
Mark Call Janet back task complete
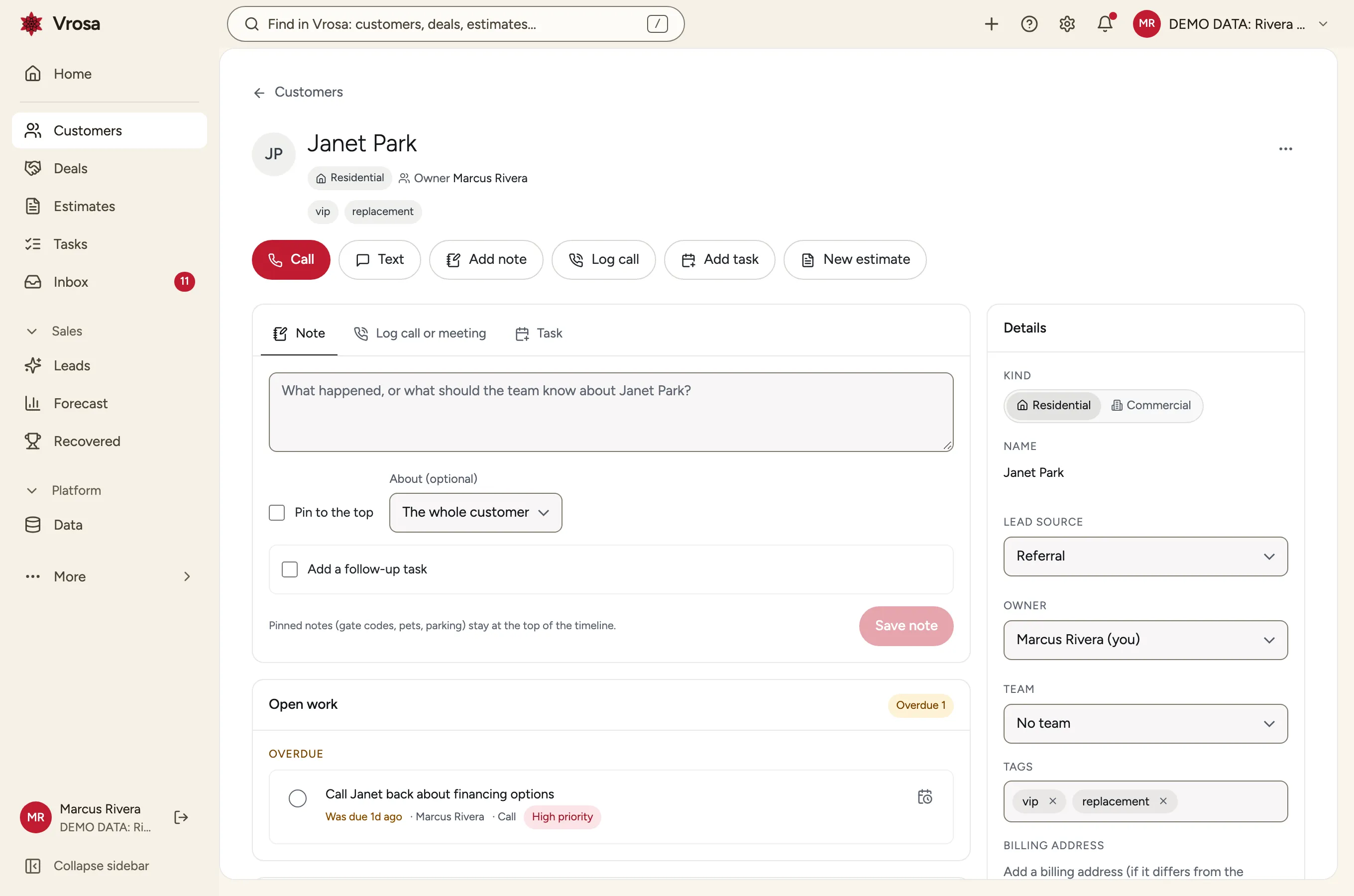pos(297,798)
